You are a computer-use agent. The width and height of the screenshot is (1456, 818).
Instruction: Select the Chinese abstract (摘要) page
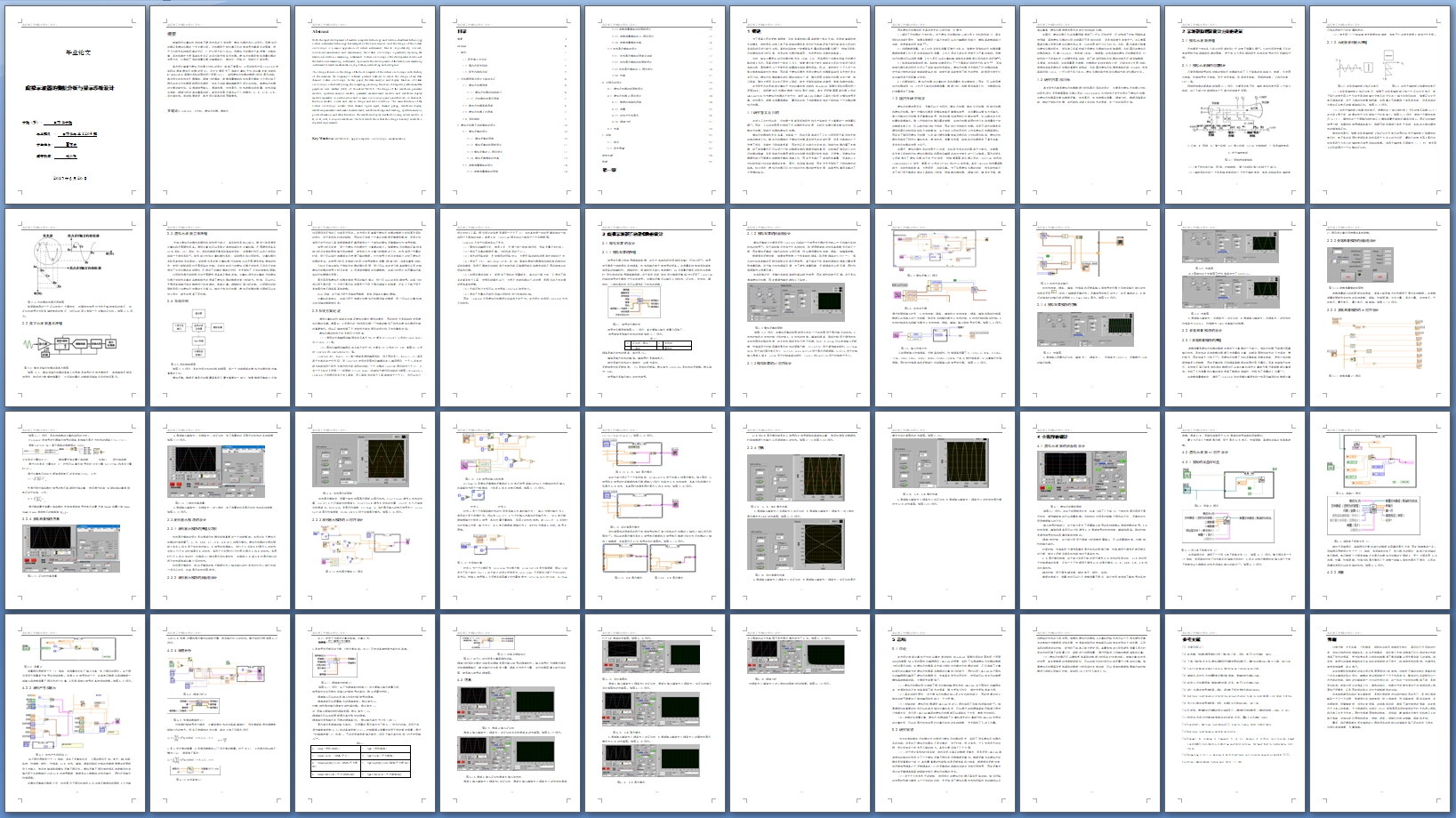point(220,105)
